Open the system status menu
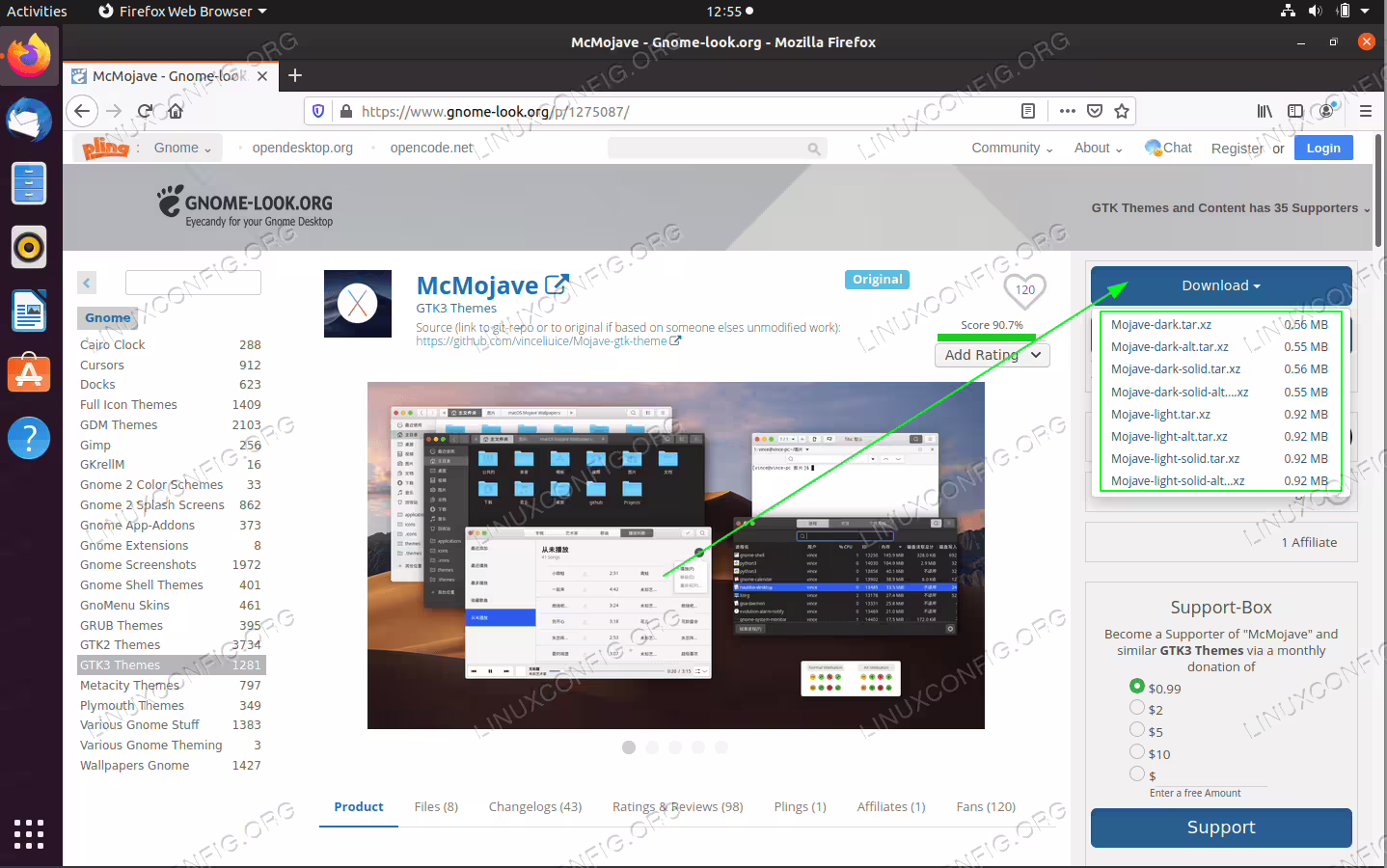The width and height of the screenshot is (1387, 868). pos(1325,12)
